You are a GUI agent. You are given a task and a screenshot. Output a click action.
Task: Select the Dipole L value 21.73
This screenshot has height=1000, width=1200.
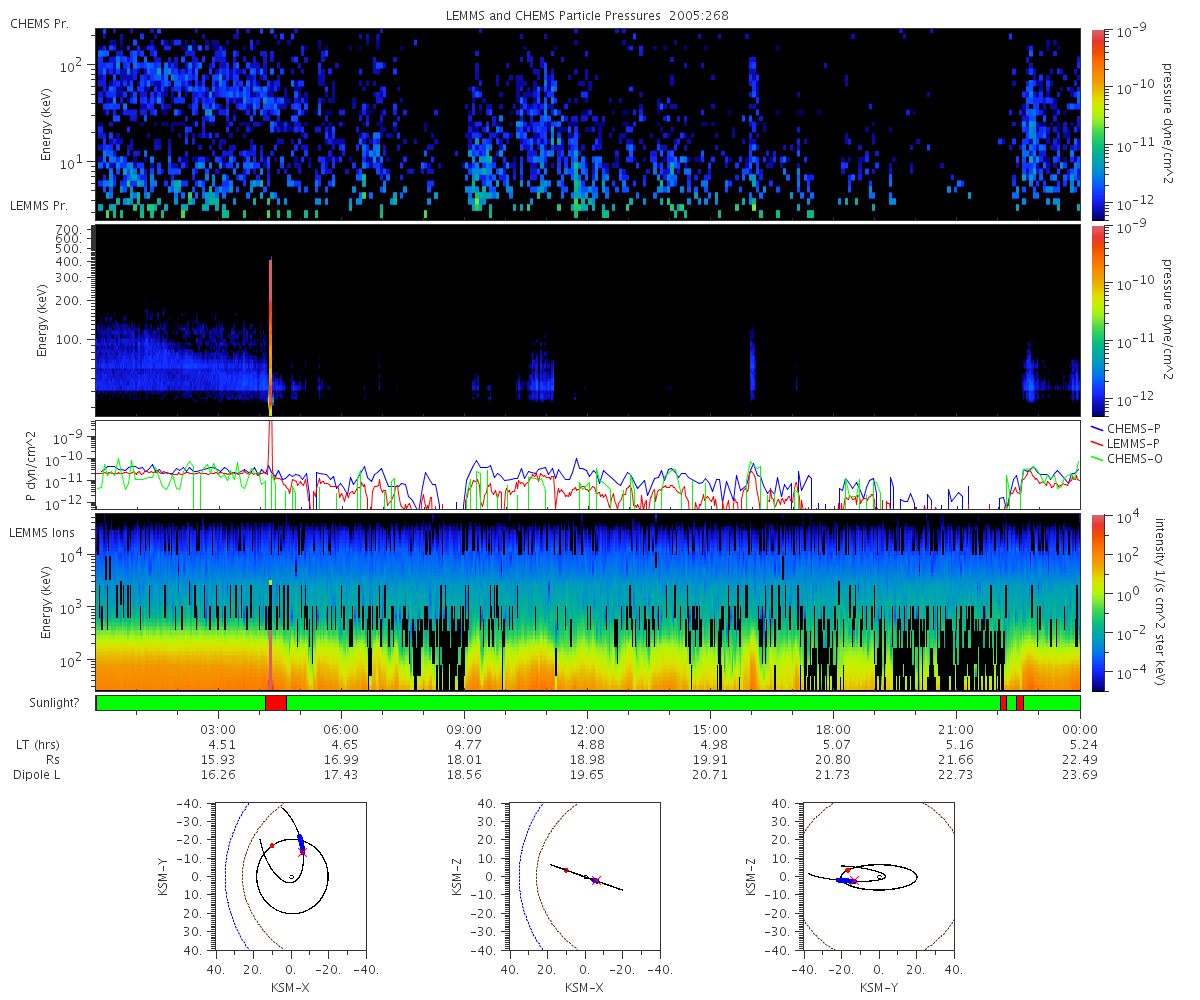833,775
